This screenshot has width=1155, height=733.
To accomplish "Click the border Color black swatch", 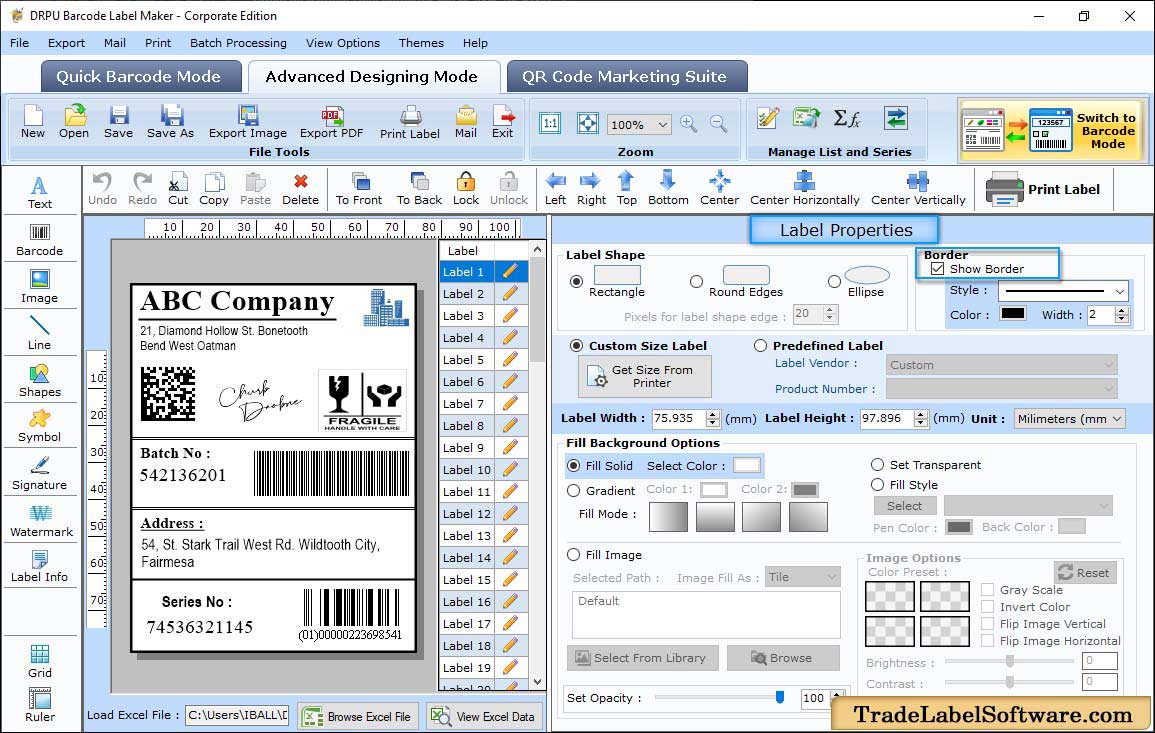I will coord(1012,314).
